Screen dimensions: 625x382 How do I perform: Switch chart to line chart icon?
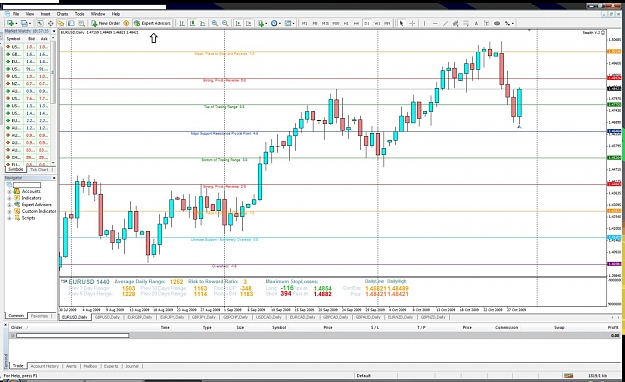coord(202,23)
